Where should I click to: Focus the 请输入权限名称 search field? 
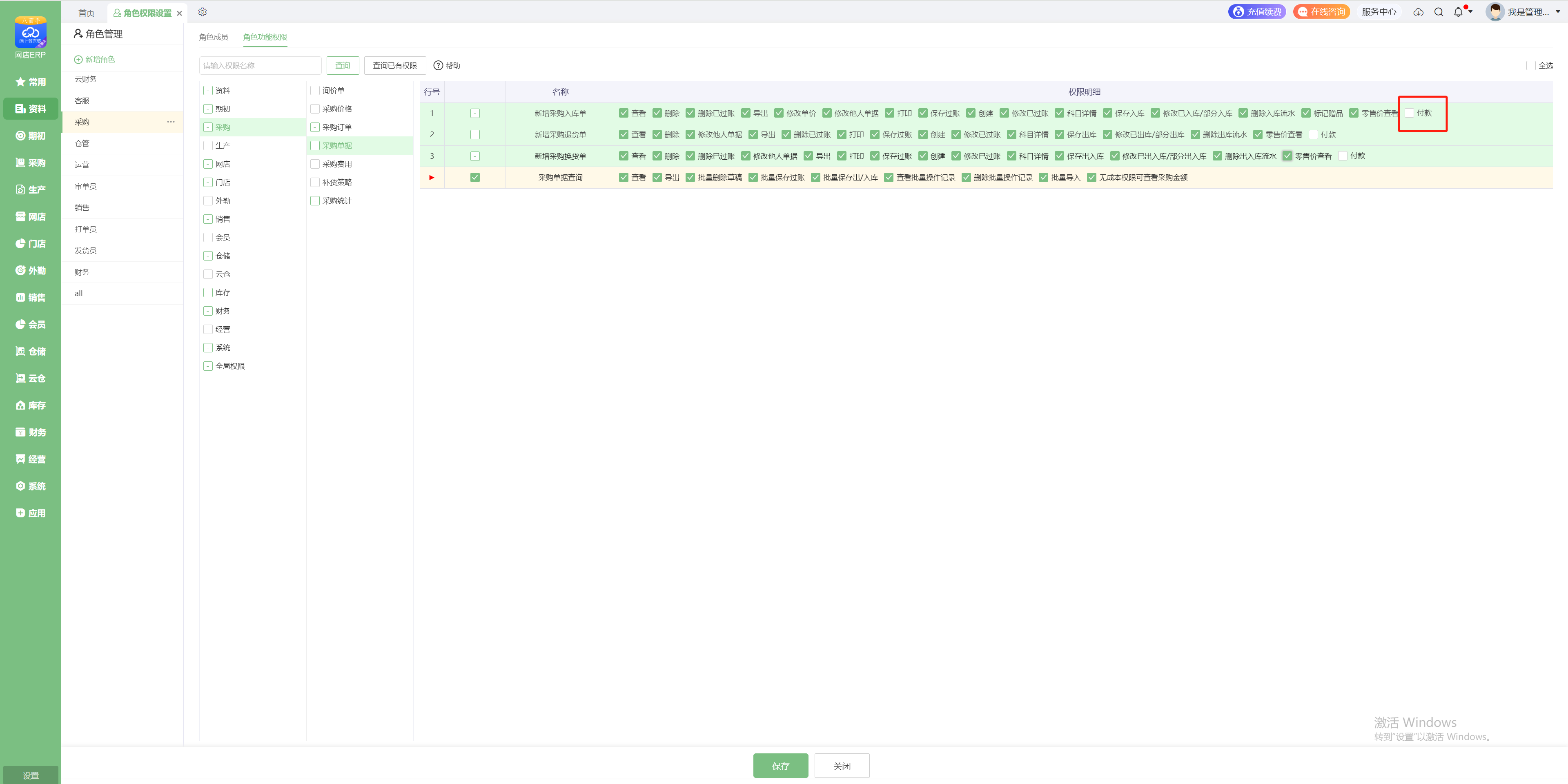(260, 65)
